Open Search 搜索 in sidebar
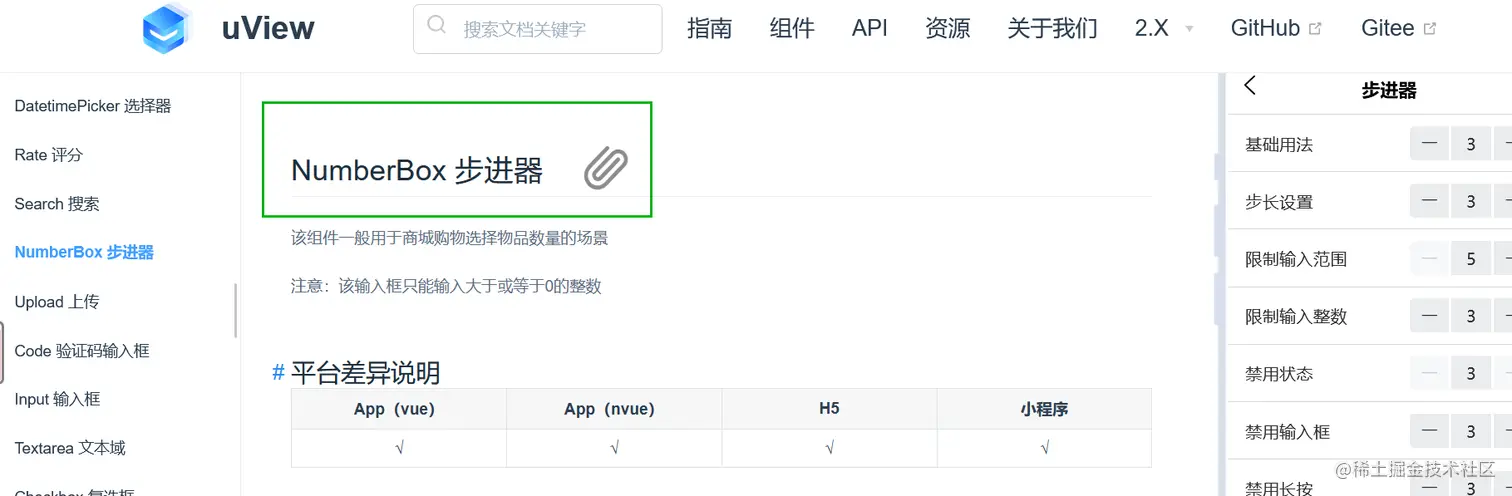Image resolution: width=1512 pixels, height=496 pixels. tap(57, 204)
